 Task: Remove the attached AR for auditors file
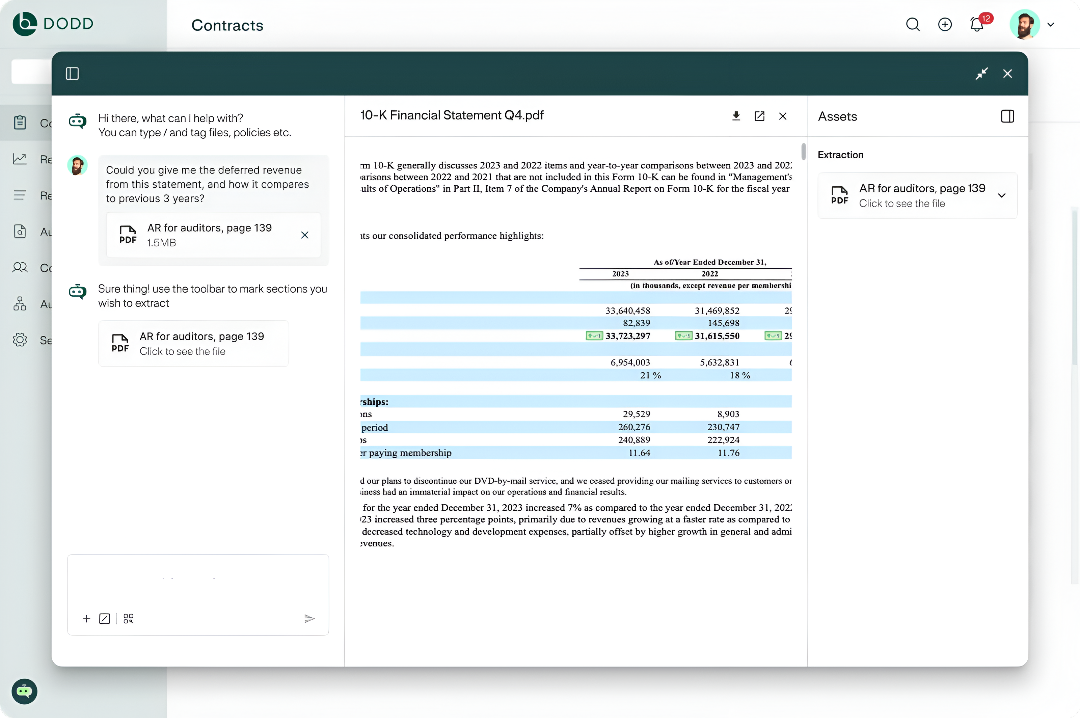pyautogui.click(x=304, y=235)
